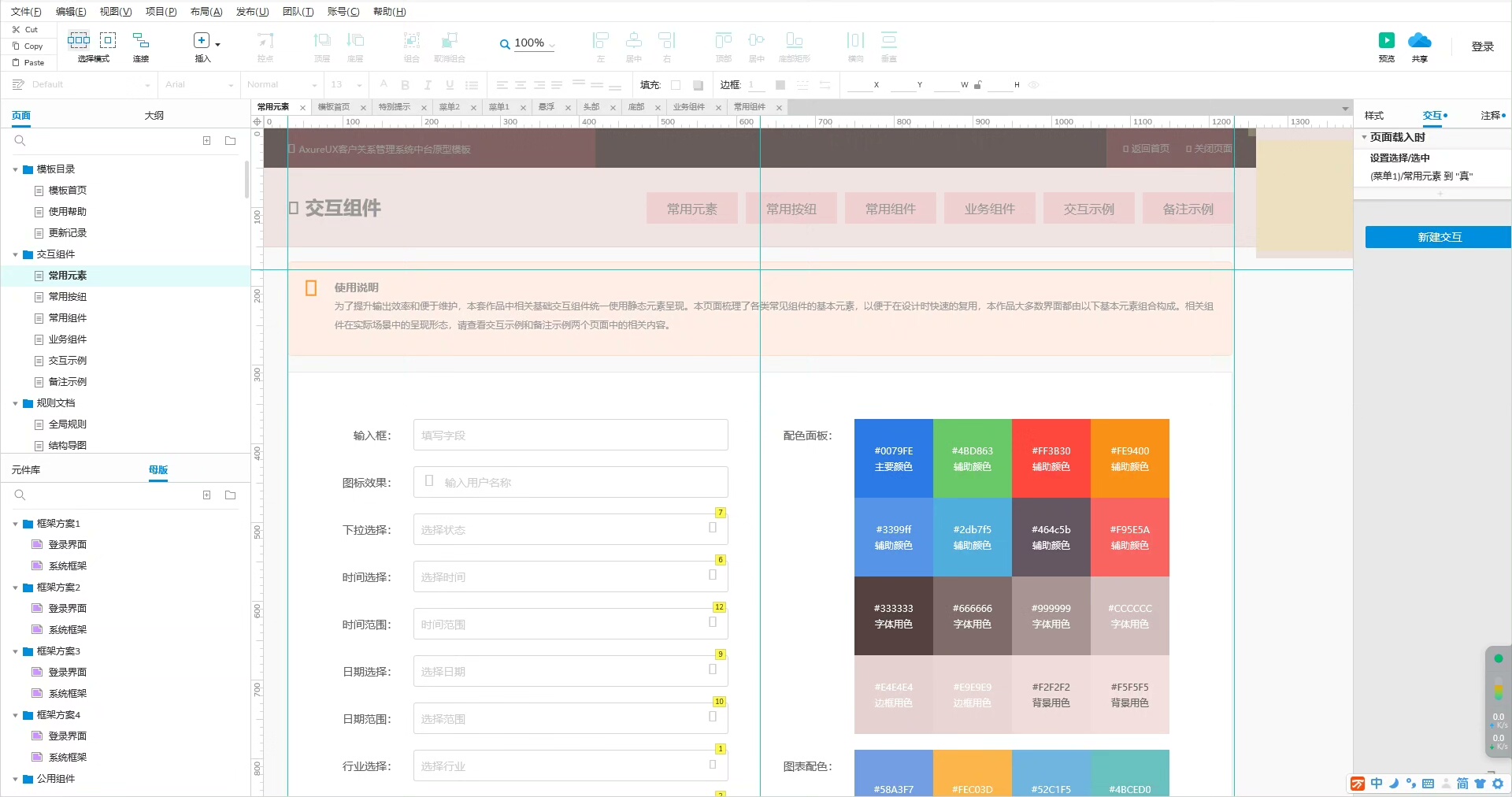Collapse the 模板目录 folder in pages tree
This screenshot has height=797, width=1512.
(15, 169)
